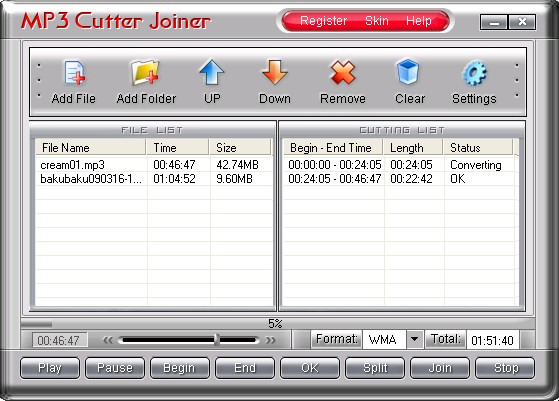Sort by File Name column header

tap(91, 147)
